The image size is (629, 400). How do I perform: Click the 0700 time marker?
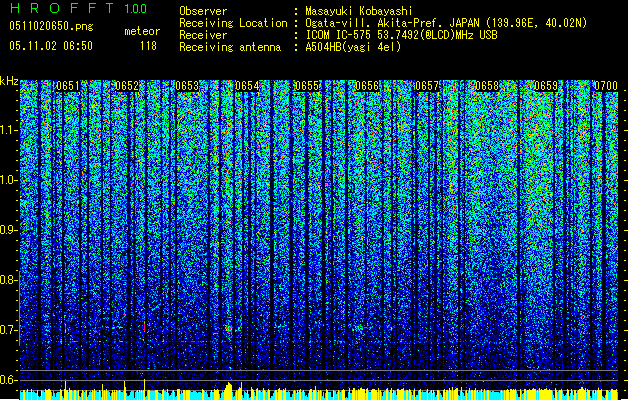[606, 86]
